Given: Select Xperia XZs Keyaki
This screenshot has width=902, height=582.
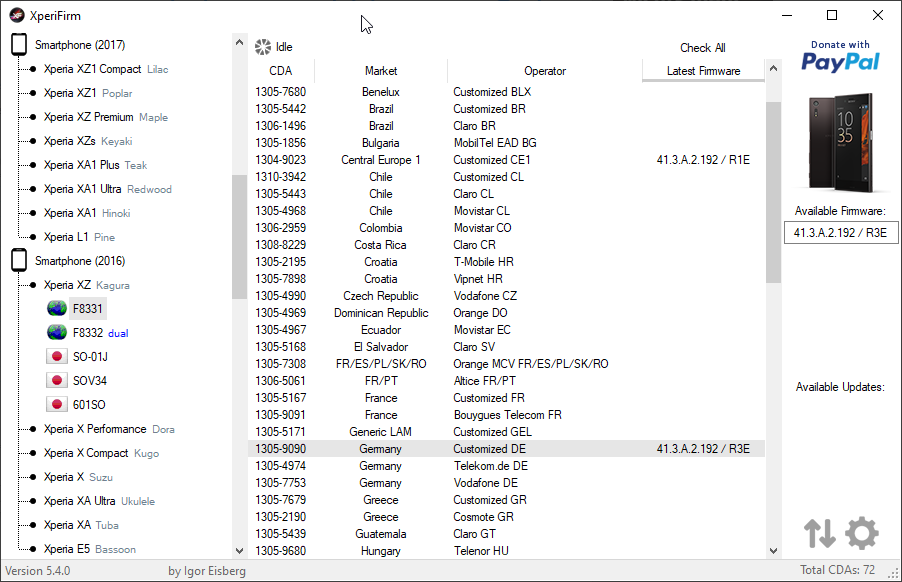Looking at the screenshot, I should coord(88,141).
